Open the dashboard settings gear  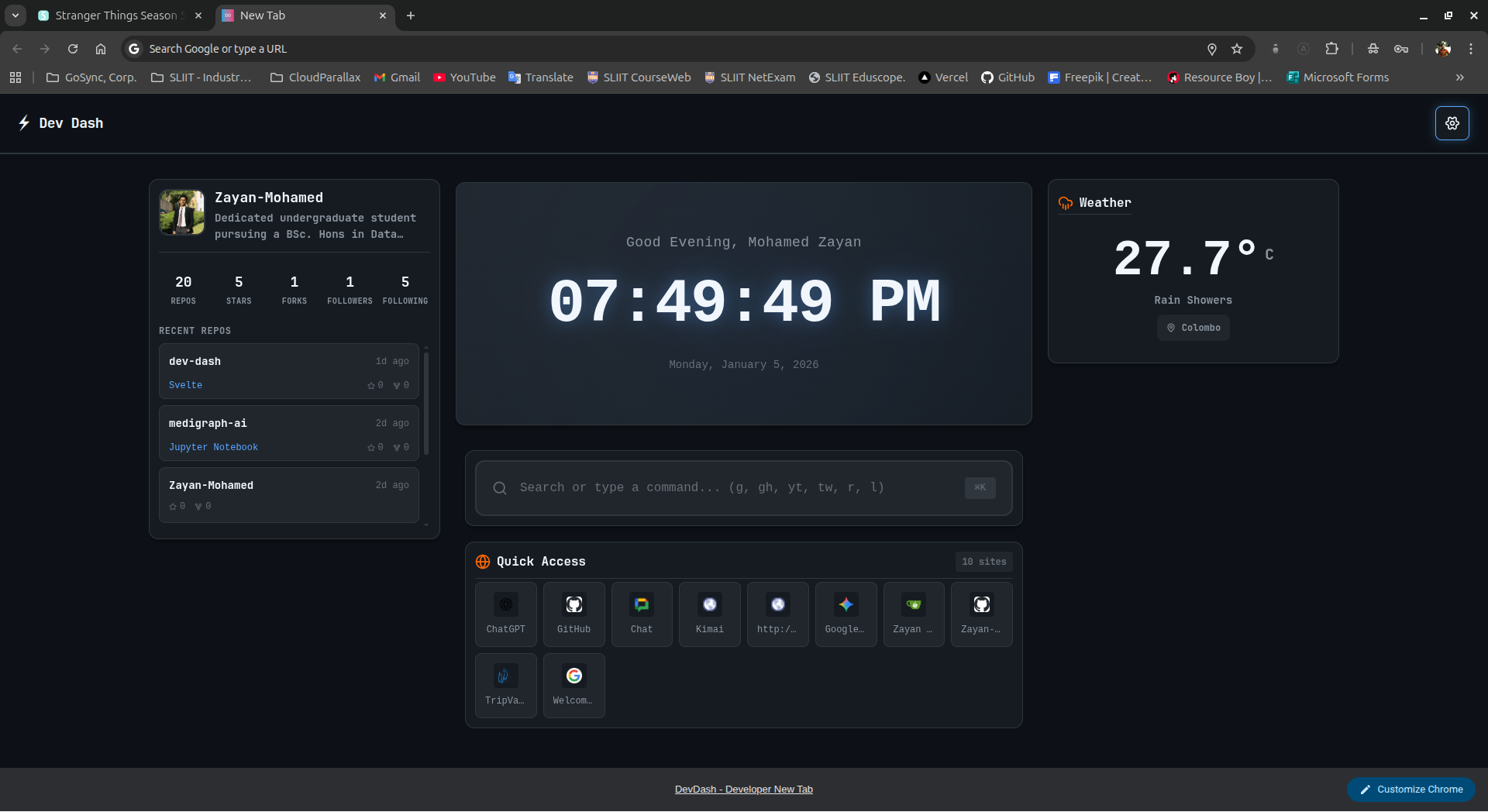(1452, 122)
